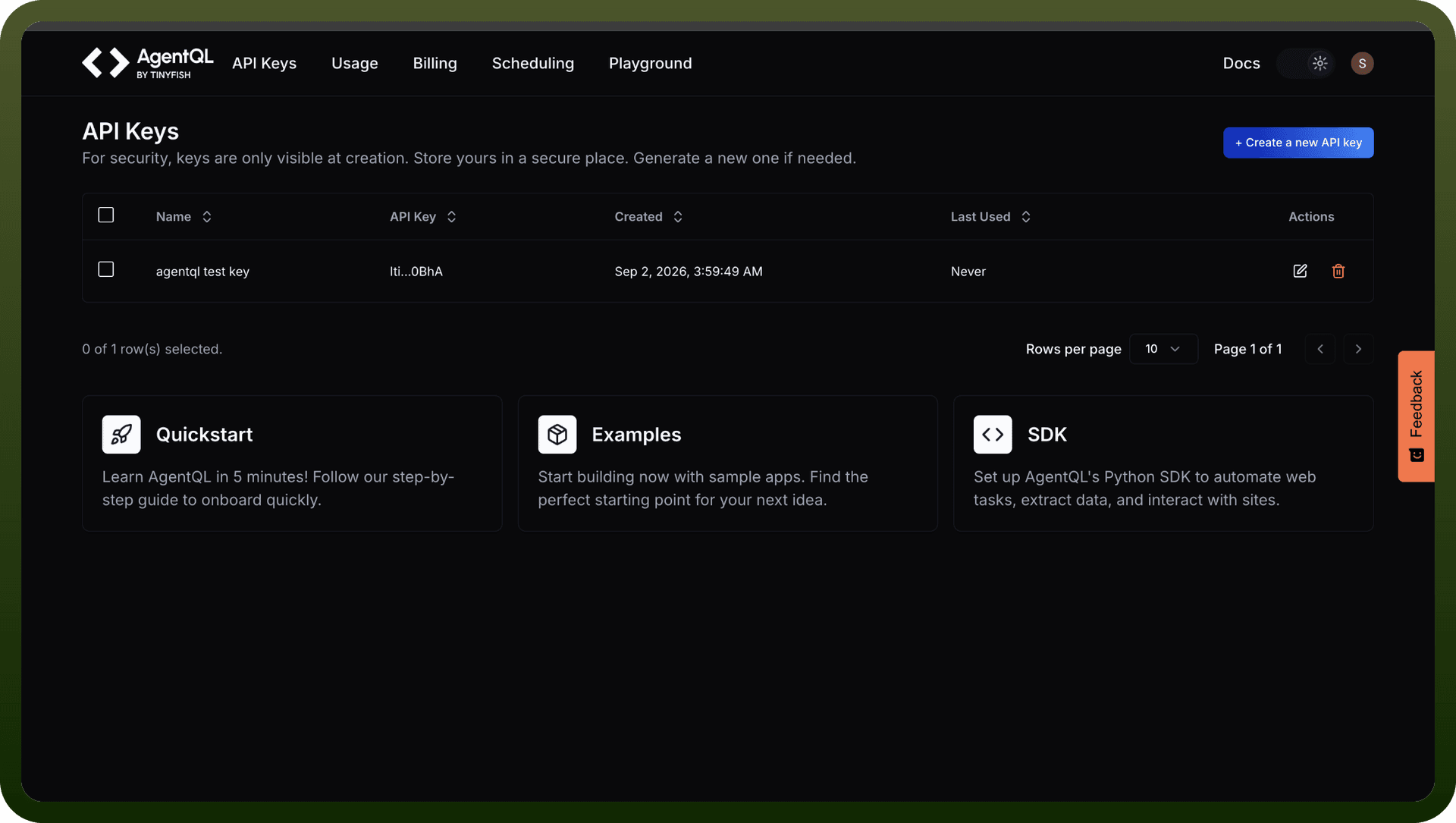Viewport: 1456px width, 823px height.
Task: Open the Examples card title
Action: [637, 434]
